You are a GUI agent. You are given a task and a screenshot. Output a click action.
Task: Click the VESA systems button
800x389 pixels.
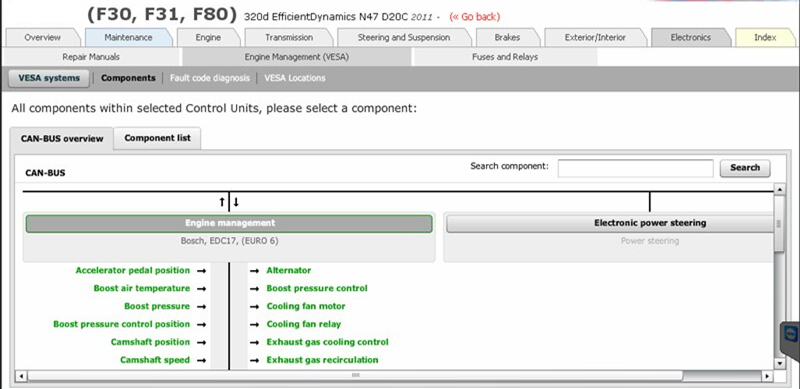pos(49,79)
